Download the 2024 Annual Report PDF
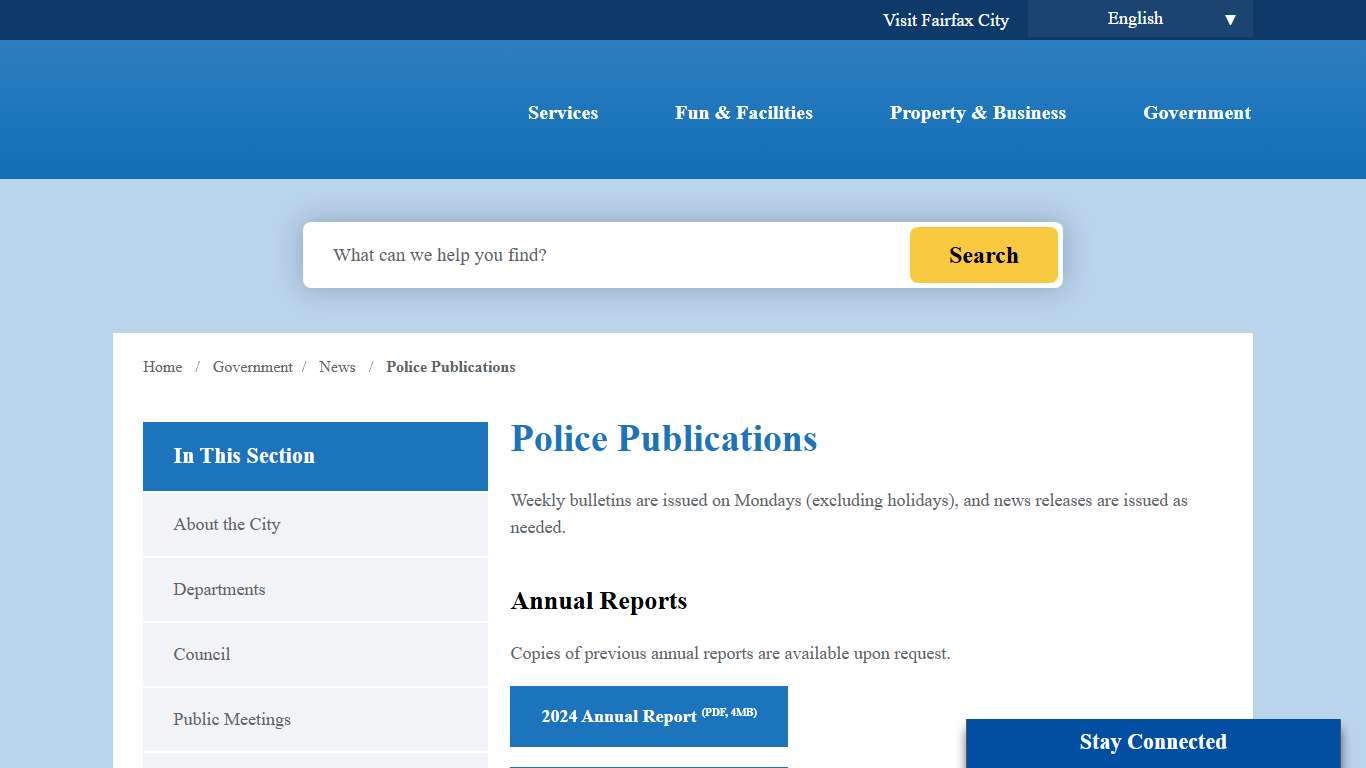The image size is (1366, 768). pos(648,716)
